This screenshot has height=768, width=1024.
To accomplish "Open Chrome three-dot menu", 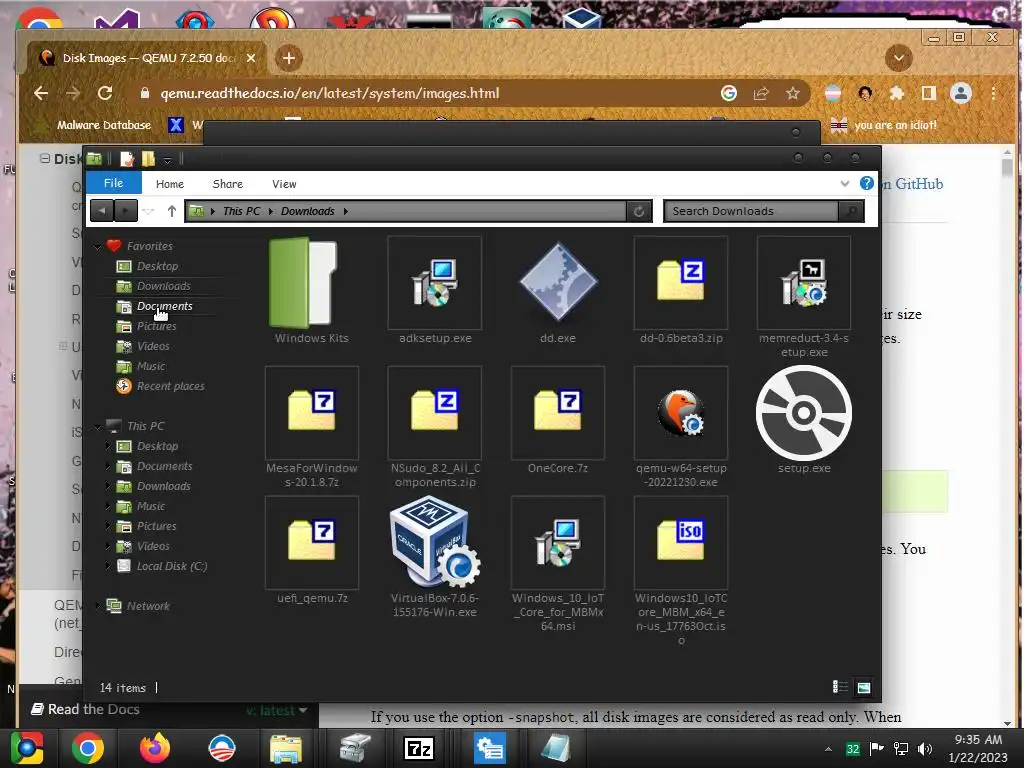I will click(993, 93).
